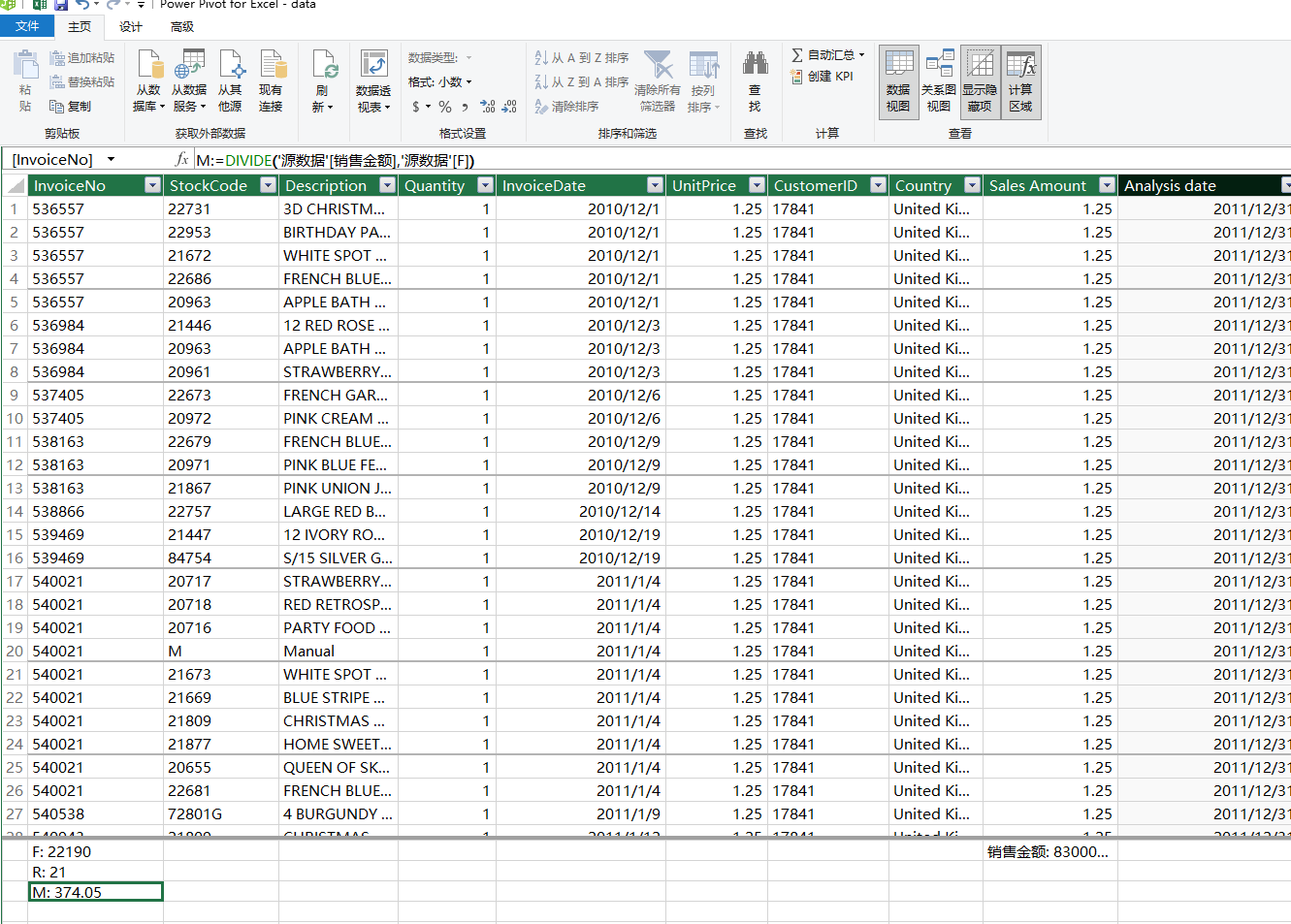Open the Quantity column filter dropdown
Screen dimensions: 1291x924
pyautogui.click(x=484, y=185)
